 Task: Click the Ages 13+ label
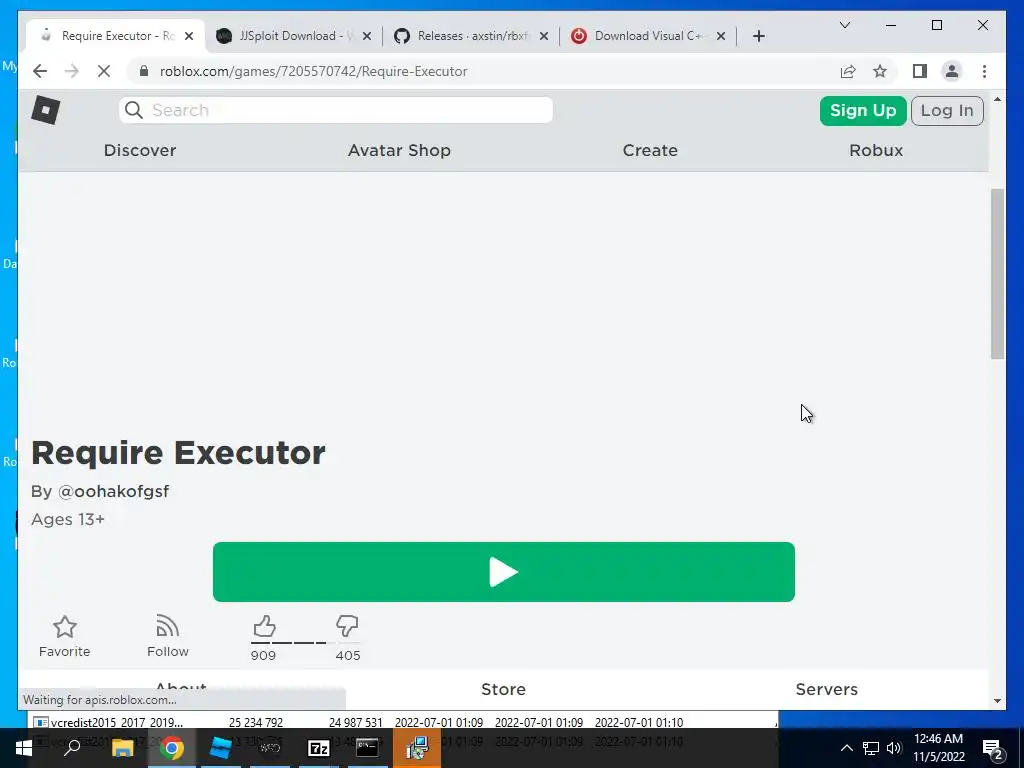[x=68, y=519]
